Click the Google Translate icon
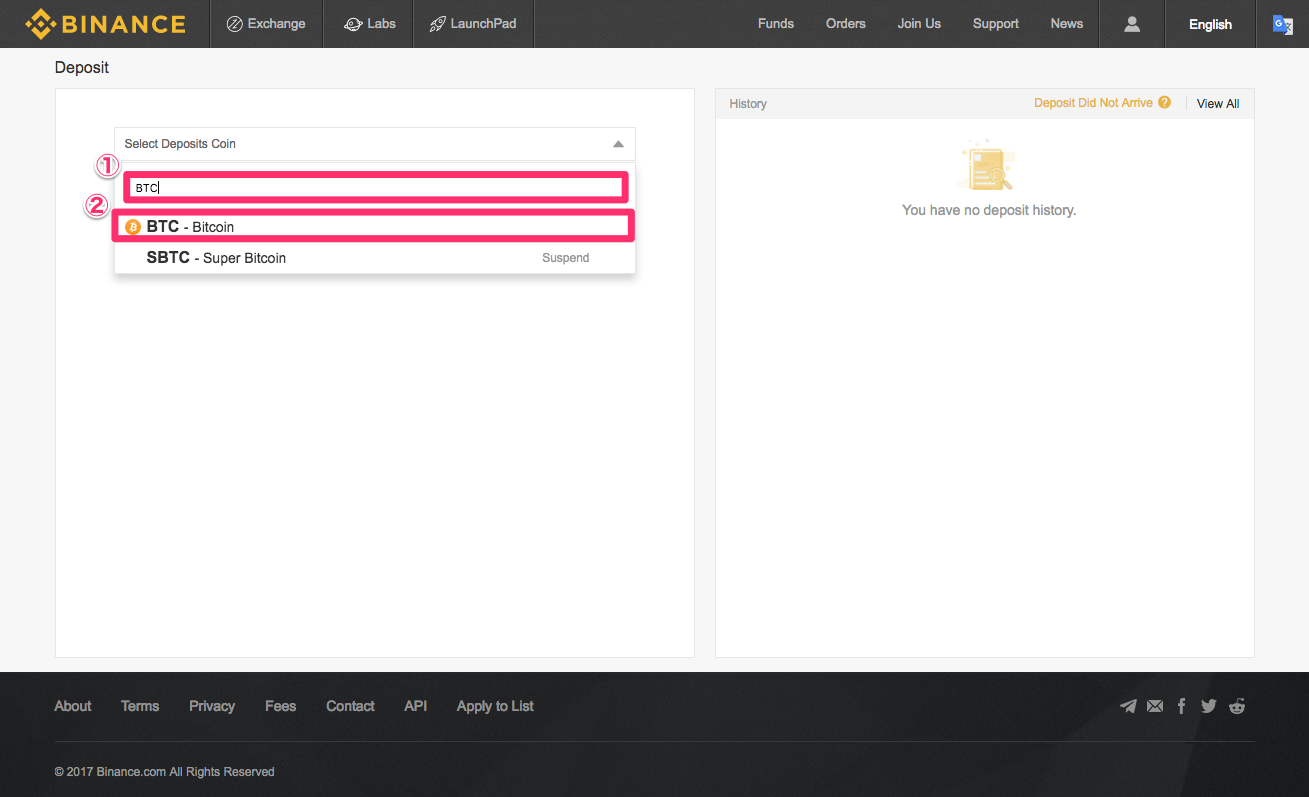 click(1282, 24)
